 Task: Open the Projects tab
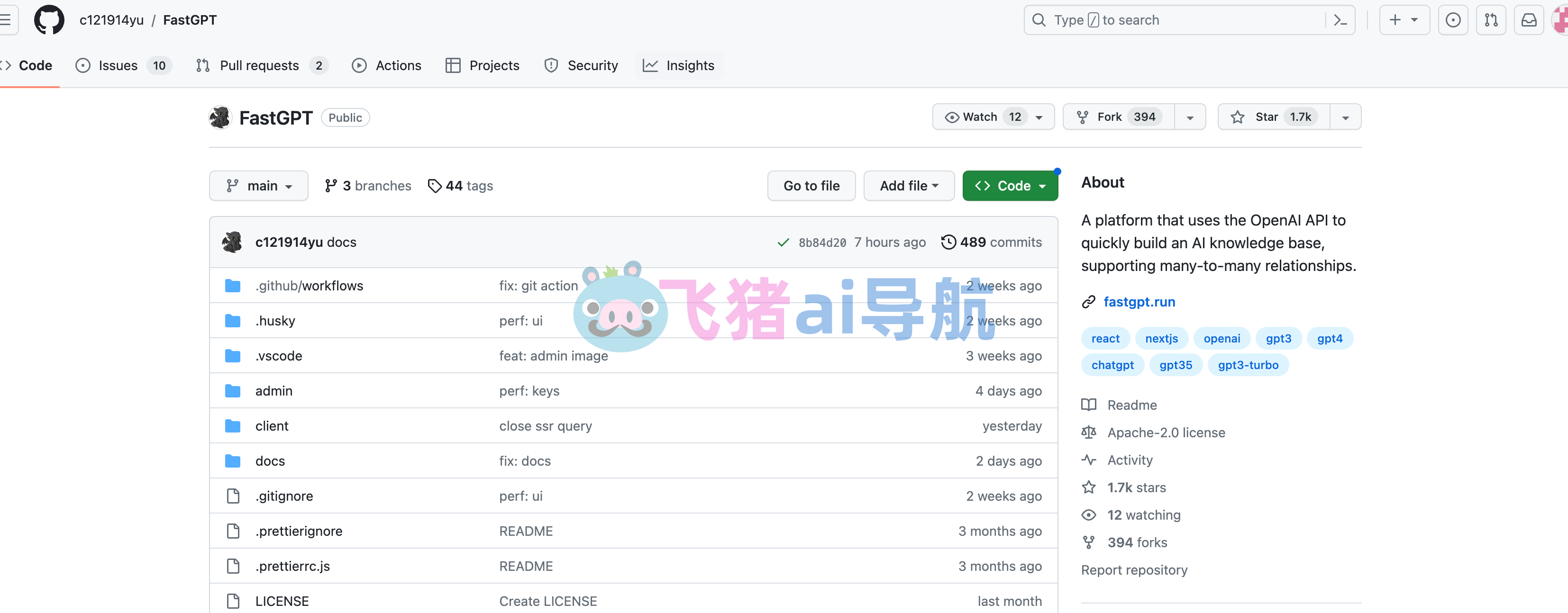coord(483,66)
